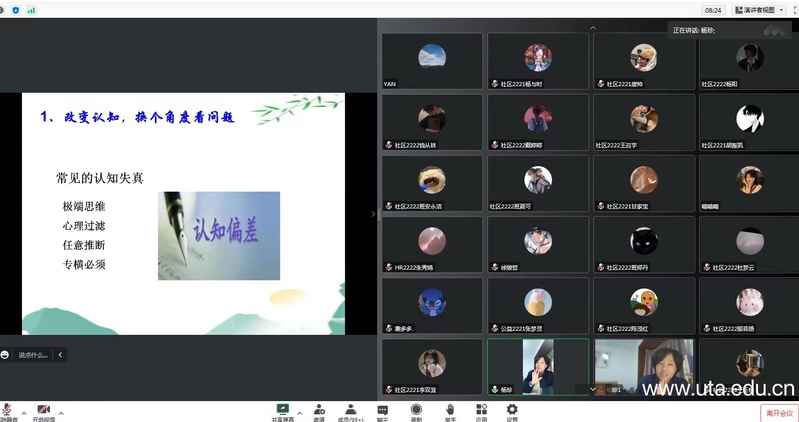Open the settings gear icon

coord(512,409)
